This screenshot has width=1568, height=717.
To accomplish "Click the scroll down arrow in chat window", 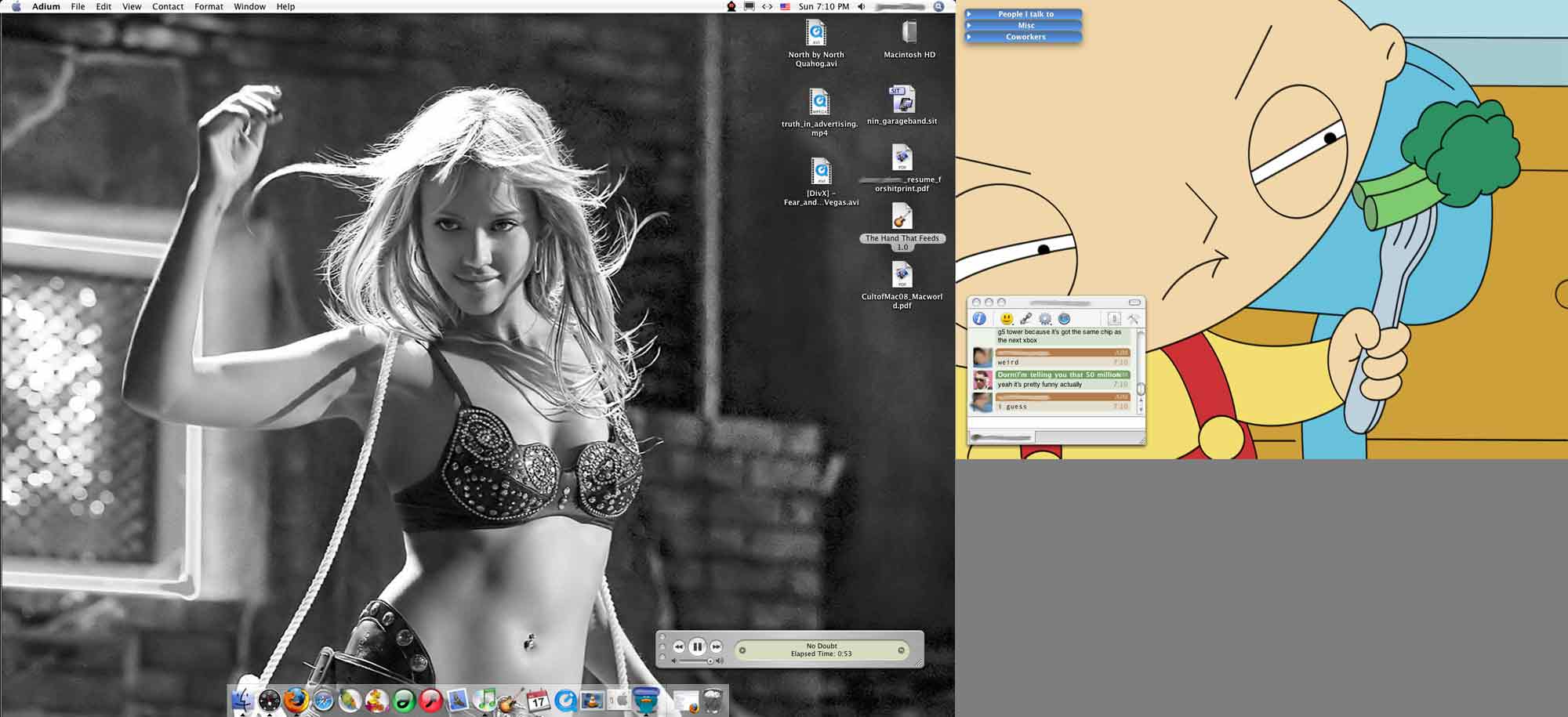I will 1141,410.
